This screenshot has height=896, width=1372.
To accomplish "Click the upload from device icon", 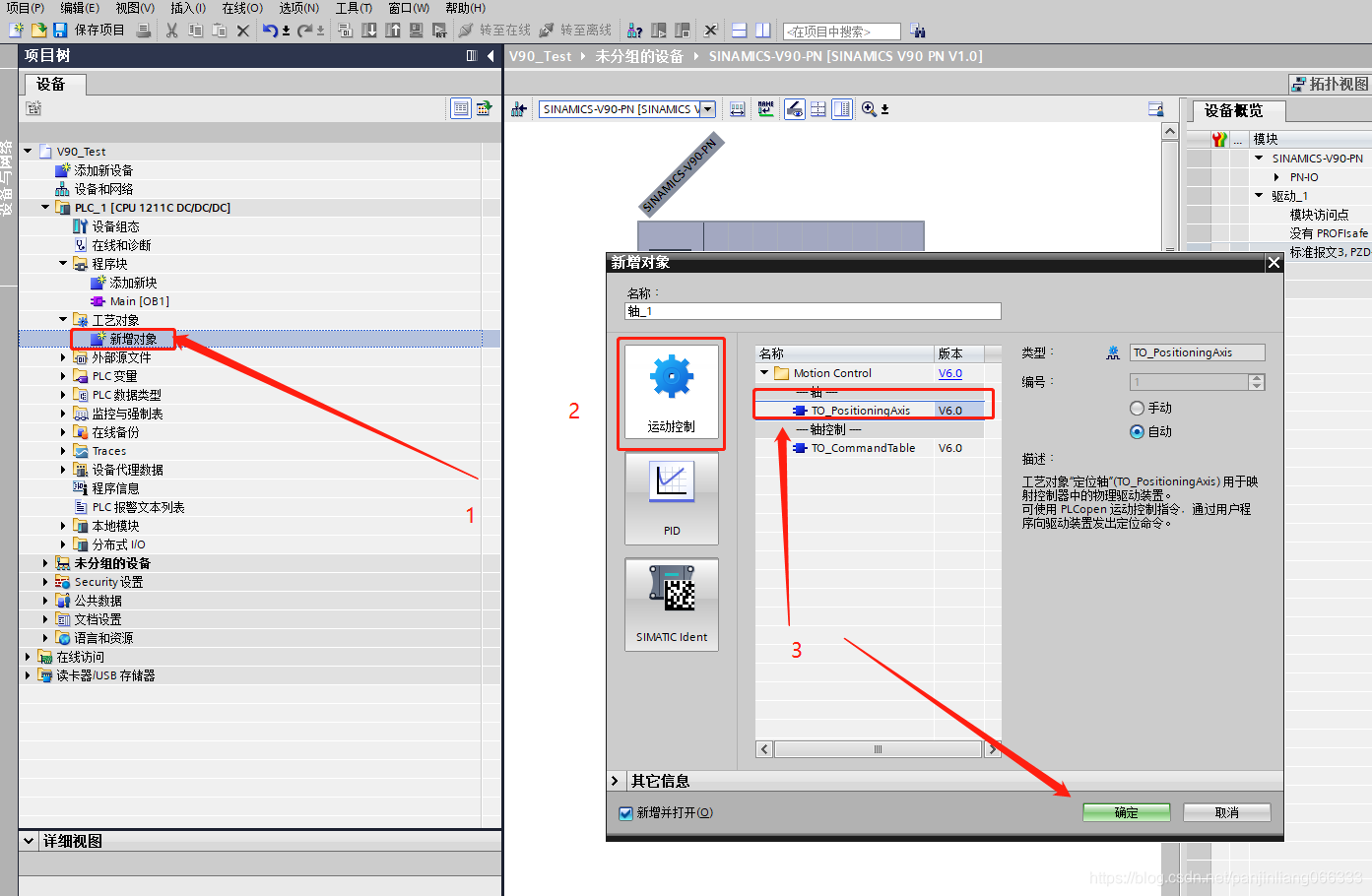I will click(x=392, y=30).
